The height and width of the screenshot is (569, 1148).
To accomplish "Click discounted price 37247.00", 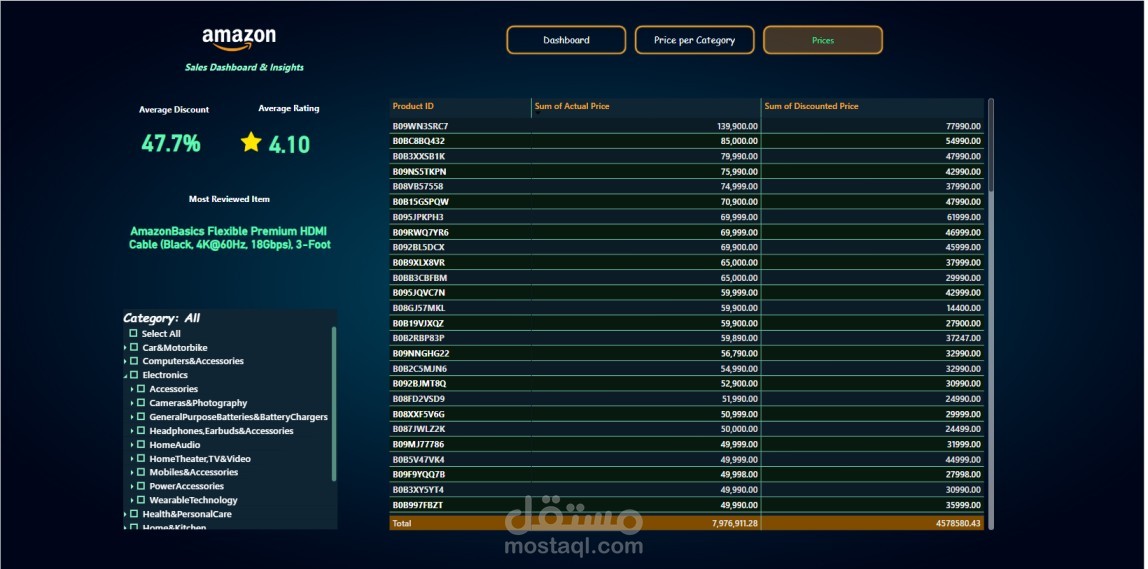I will (964, 338).
